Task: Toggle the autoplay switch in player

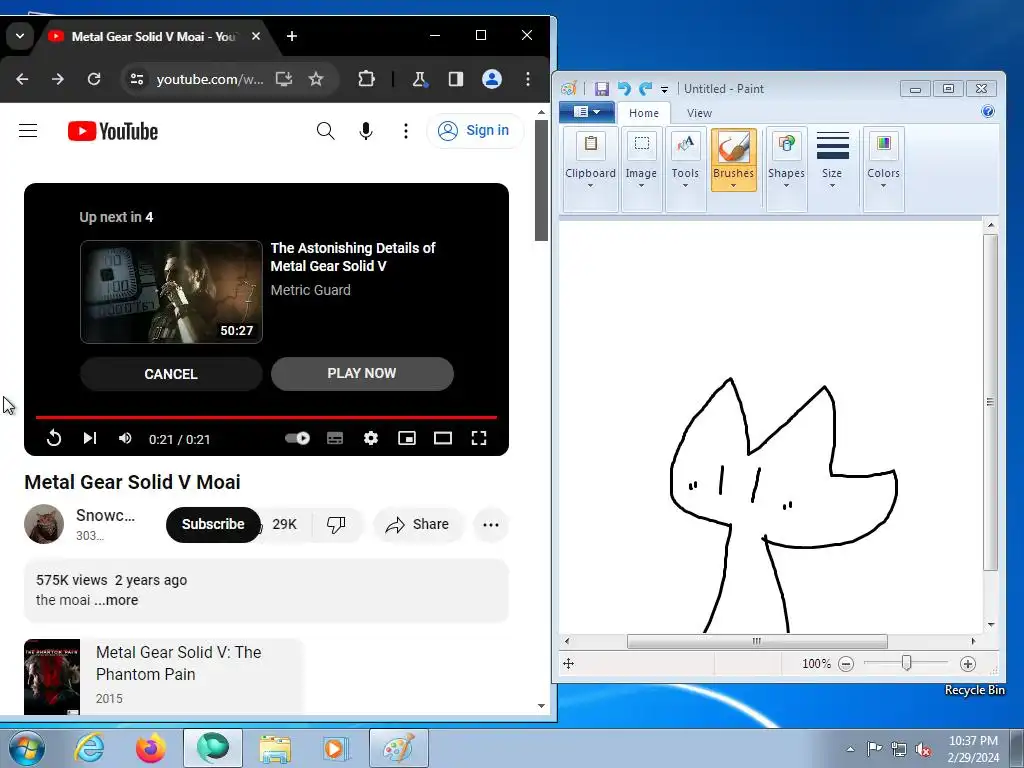Action: pos(298,438)
